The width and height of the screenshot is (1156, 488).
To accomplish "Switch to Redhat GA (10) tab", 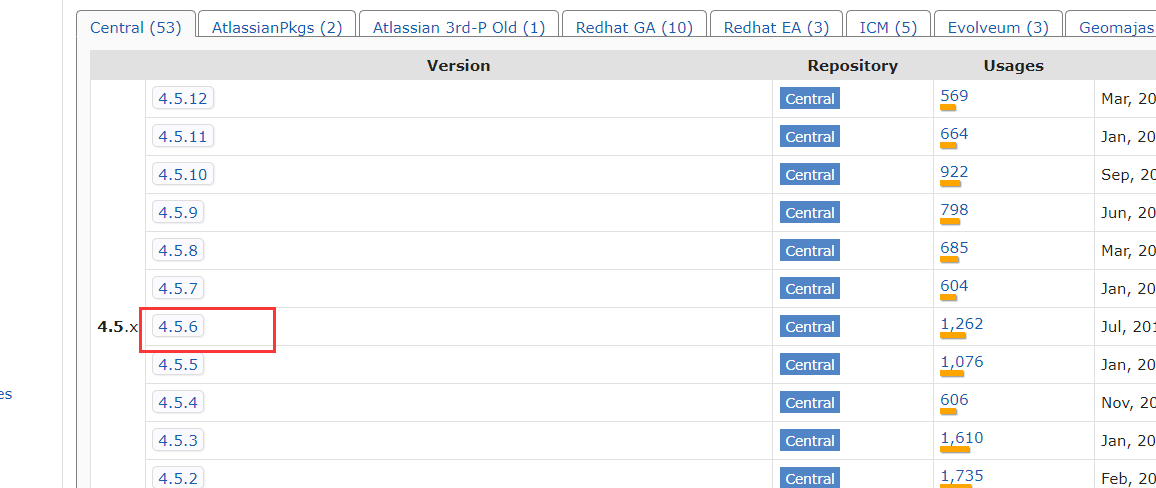I will tap(634, 27).
